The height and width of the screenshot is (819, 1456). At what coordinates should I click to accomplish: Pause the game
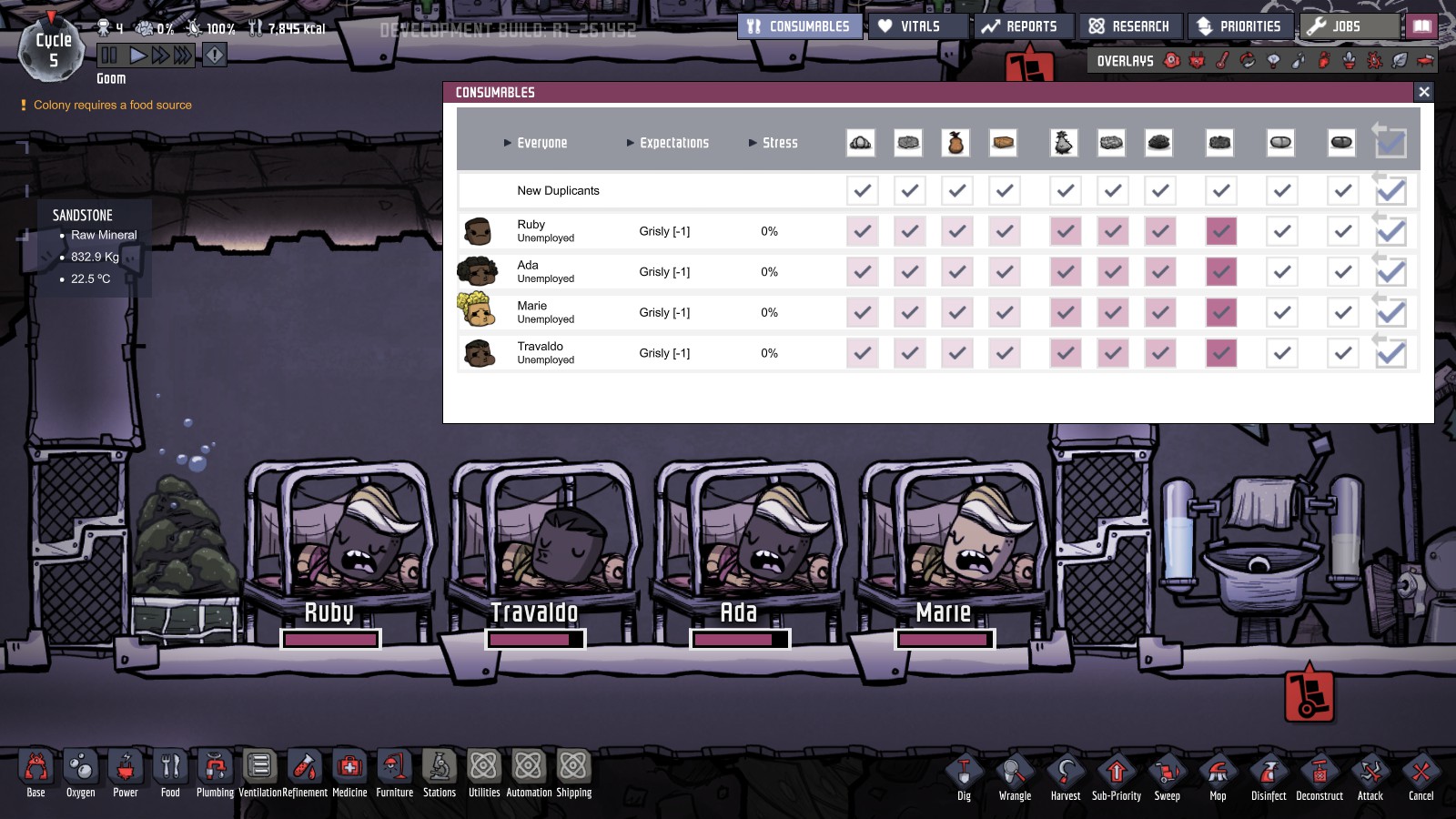pos(109,56)
